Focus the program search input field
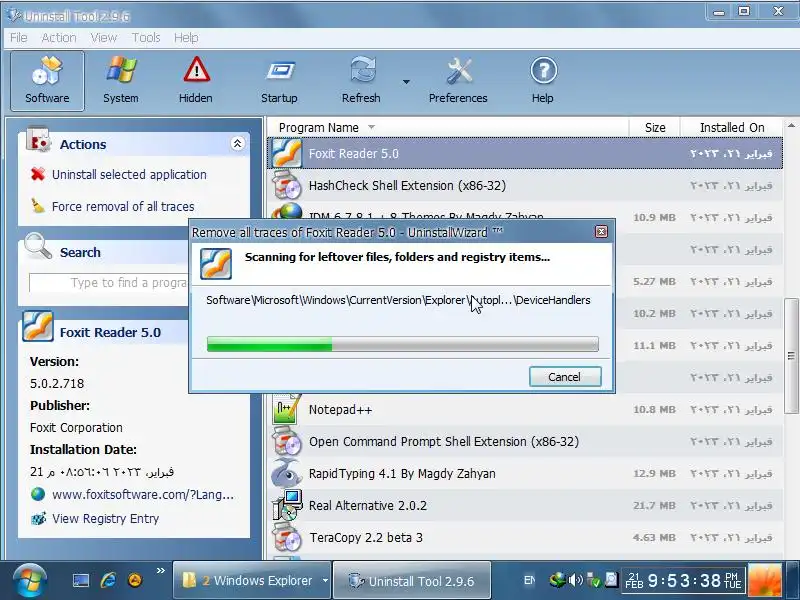Screen dimensions: 800x600 [109, 283]
